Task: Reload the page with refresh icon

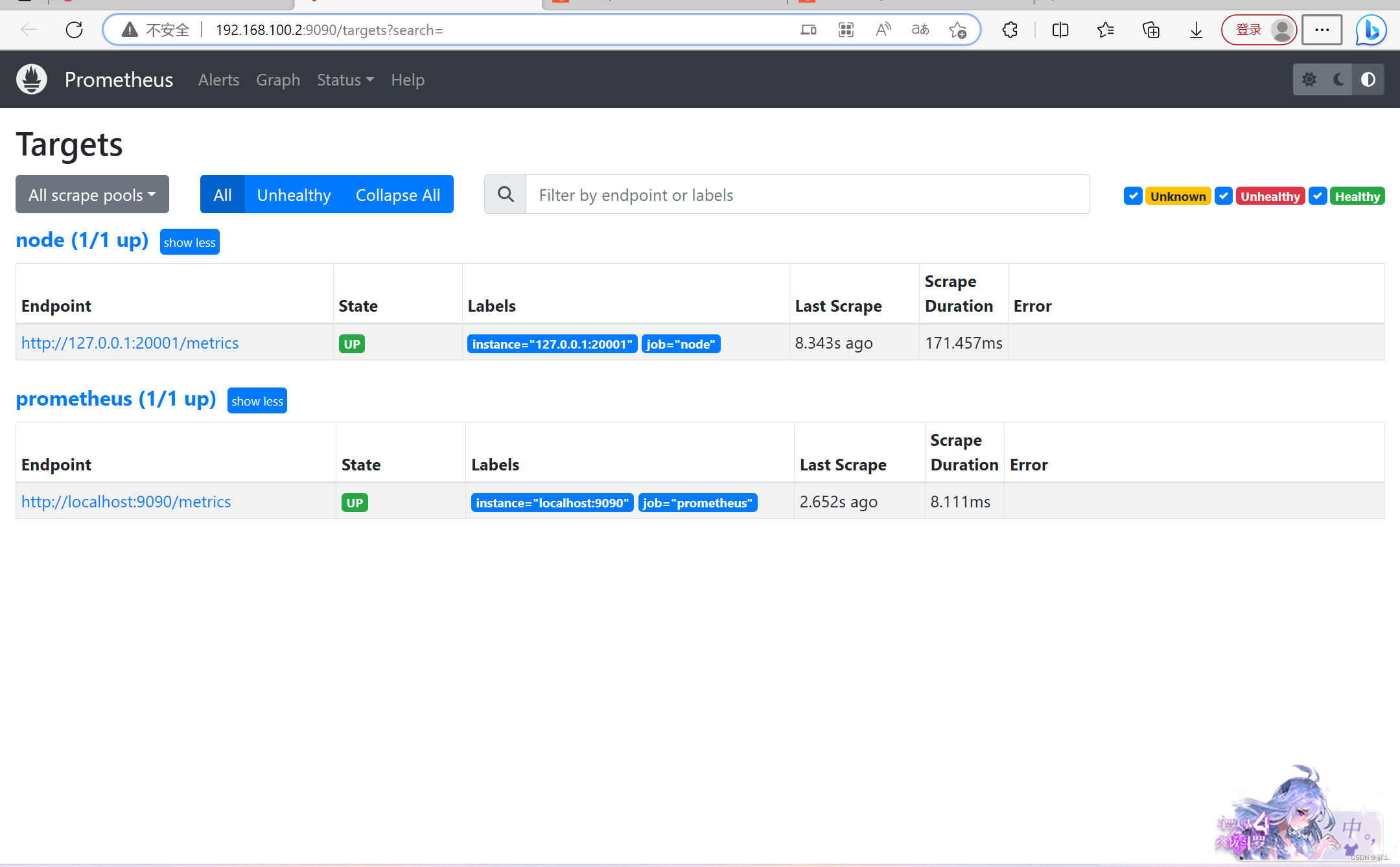Action: pyautogui.click(x=75, y=30)
